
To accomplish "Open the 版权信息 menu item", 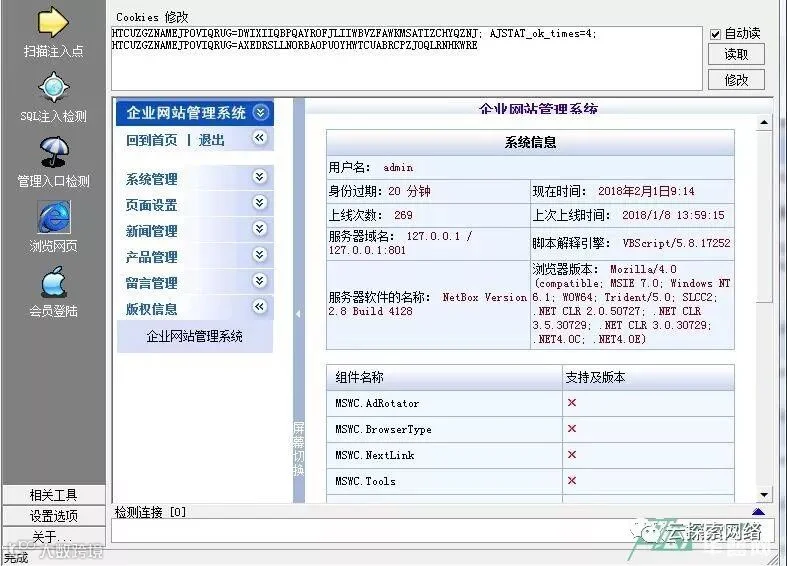I will [152, 309].
